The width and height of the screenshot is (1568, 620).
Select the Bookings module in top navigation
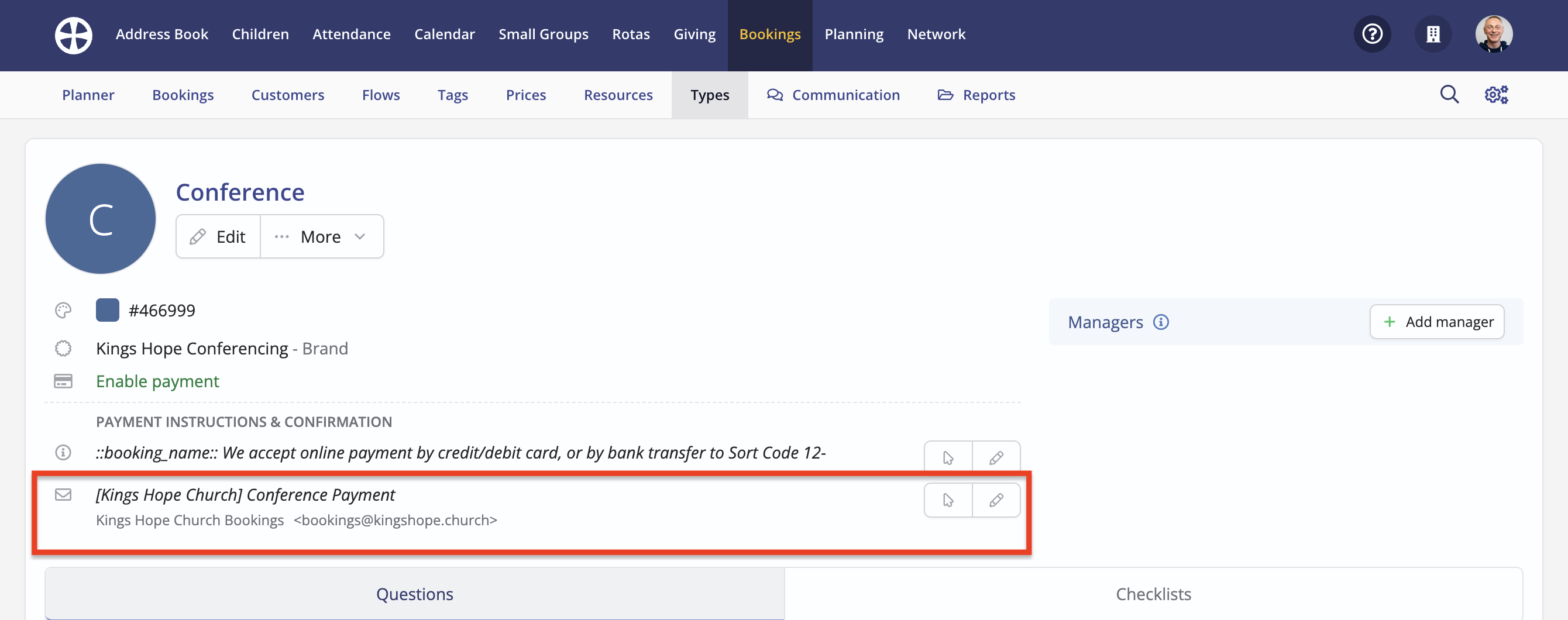point(770,34)
